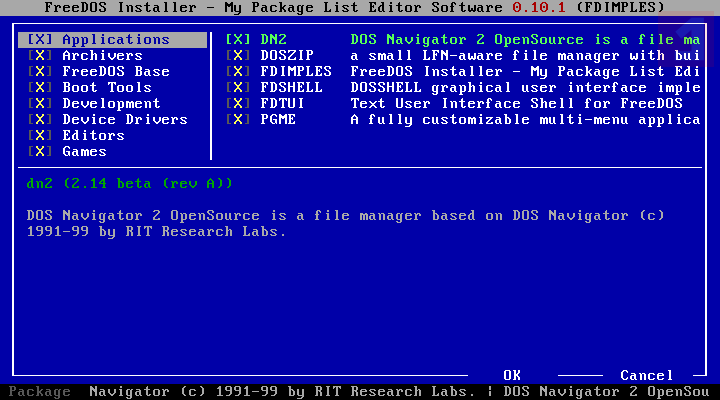Uncheck the FDIMPLES package checkbox
The width and height of the screenshot is (720, 400).
(x=238, y=72)
